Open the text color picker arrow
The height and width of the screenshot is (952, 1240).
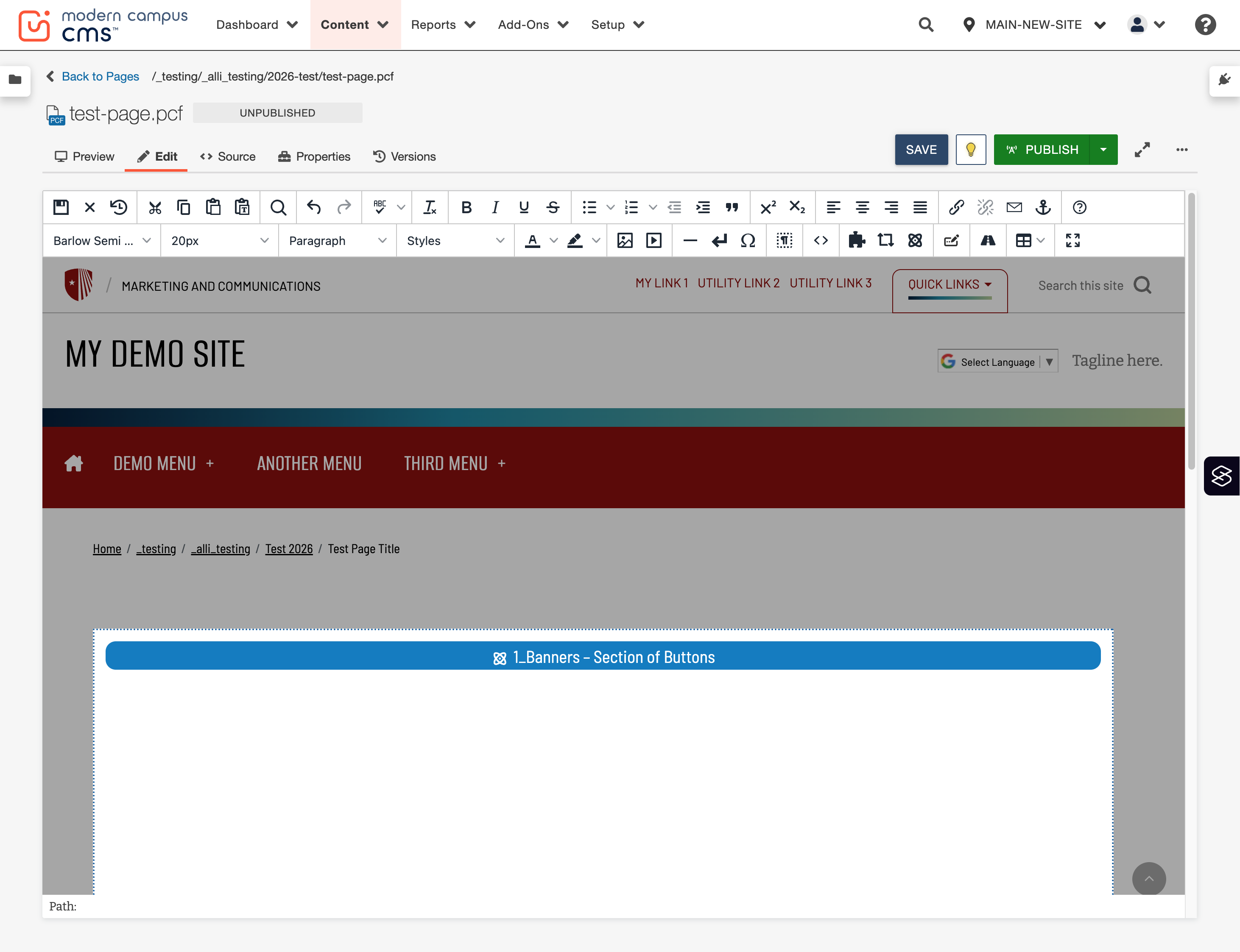pyautogui.click(x=554, y=240)
